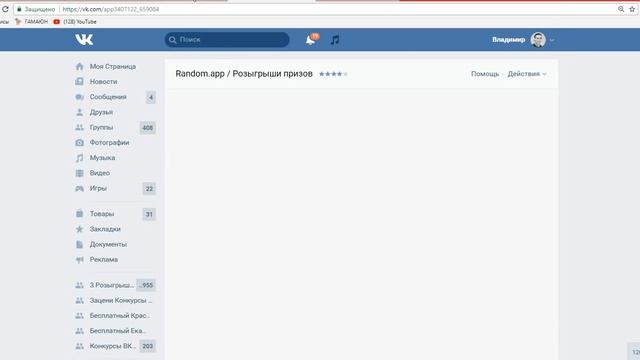Click the browser address bar URL
Screen dimensions: 640x360
(111, 9)
